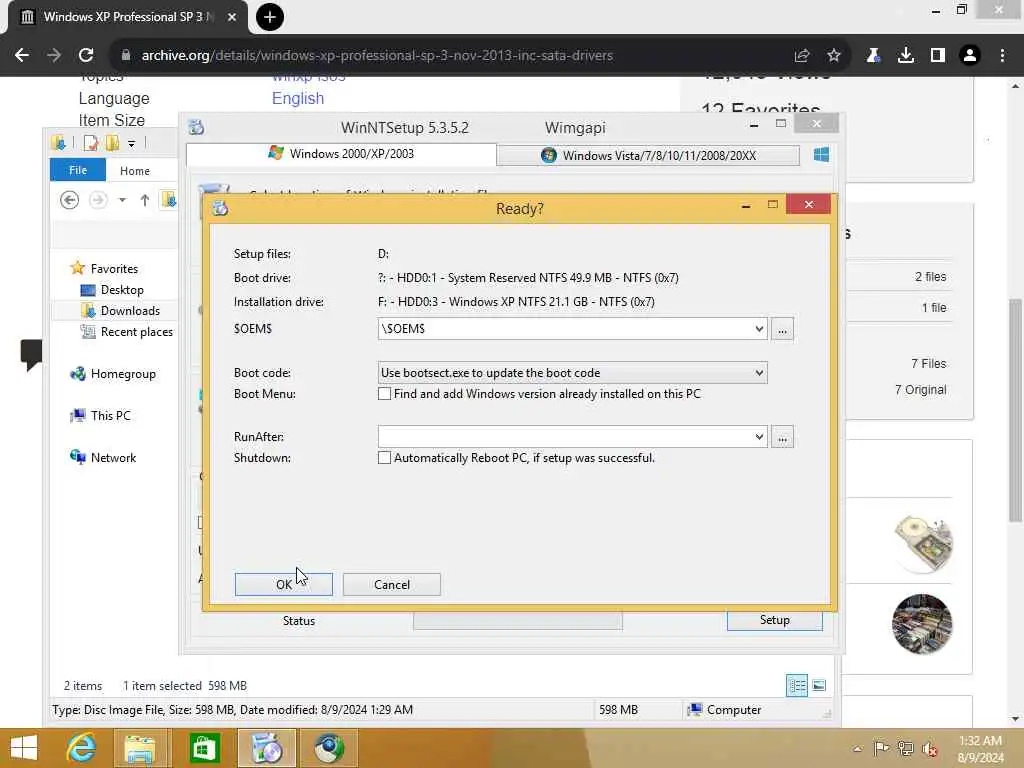Open browser profile avatar
The height and width of the screenshot is (768, 1024).
970,56
